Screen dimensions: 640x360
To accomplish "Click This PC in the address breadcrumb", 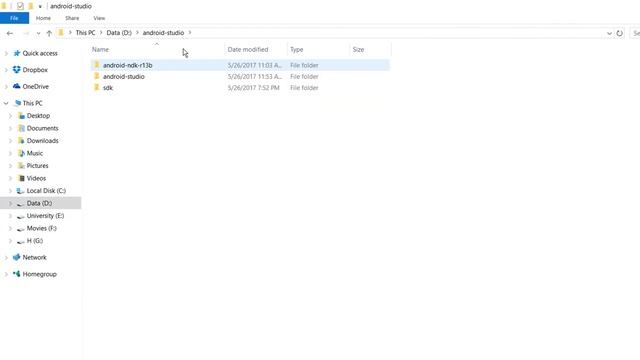I will (85, 33).
